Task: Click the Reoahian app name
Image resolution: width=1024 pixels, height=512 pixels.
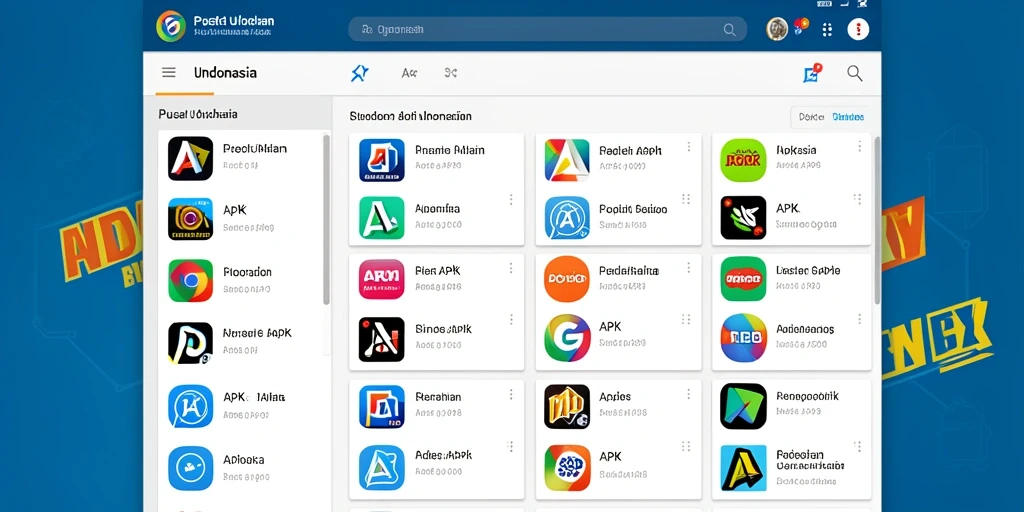Action: 438,397
